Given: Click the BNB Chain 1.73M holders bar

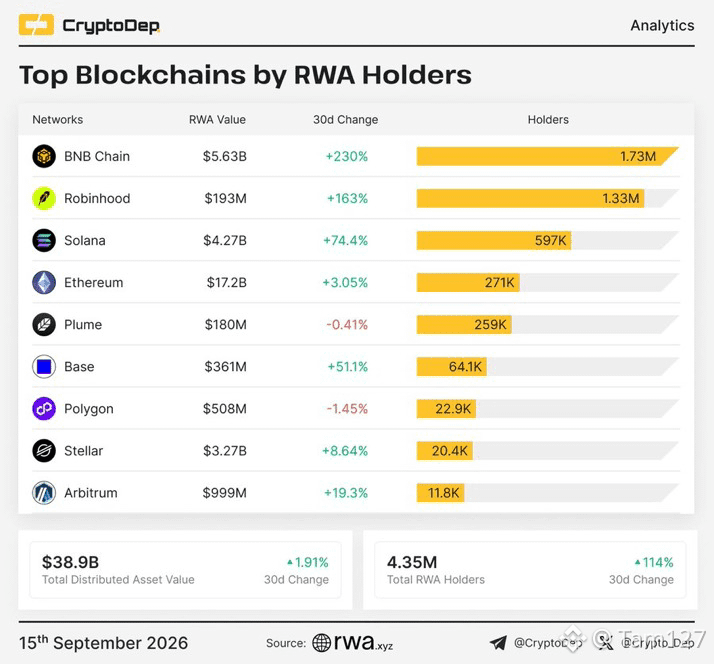Looking at the screenshot, I should pyautogui.click(x=548, y=156).
